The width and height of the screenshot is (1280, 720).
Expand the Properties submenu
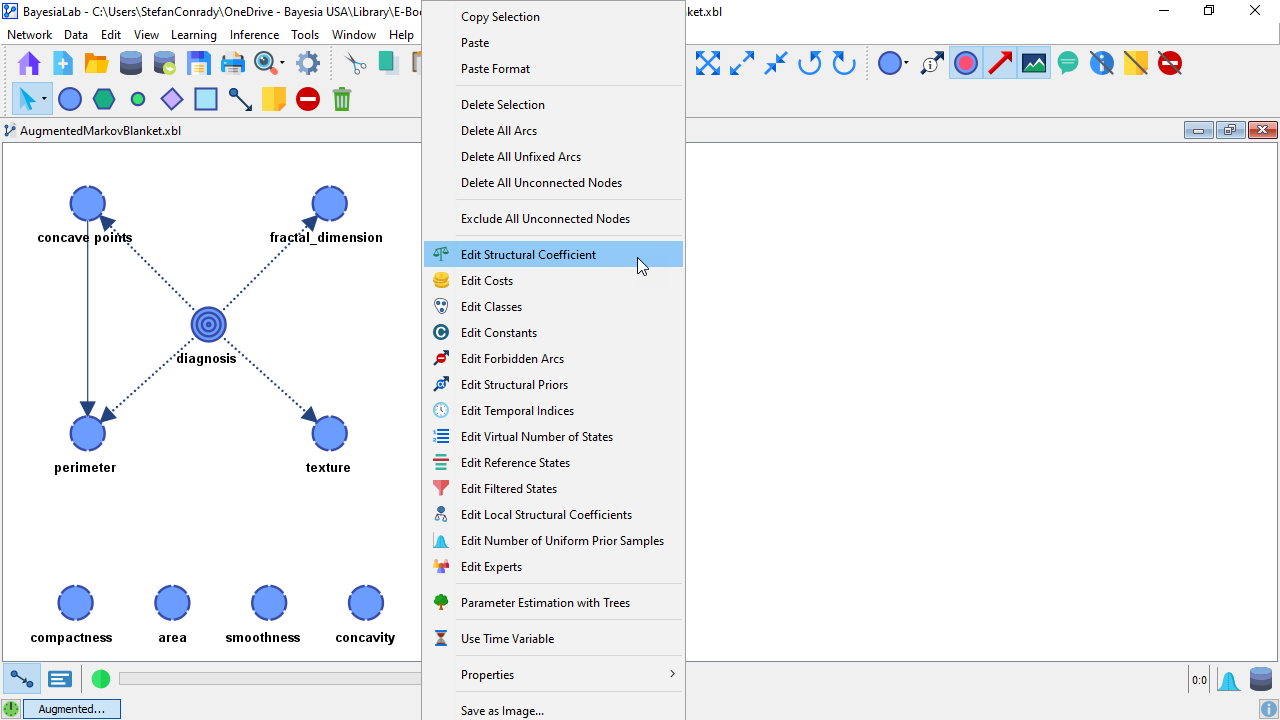point(554,675)
